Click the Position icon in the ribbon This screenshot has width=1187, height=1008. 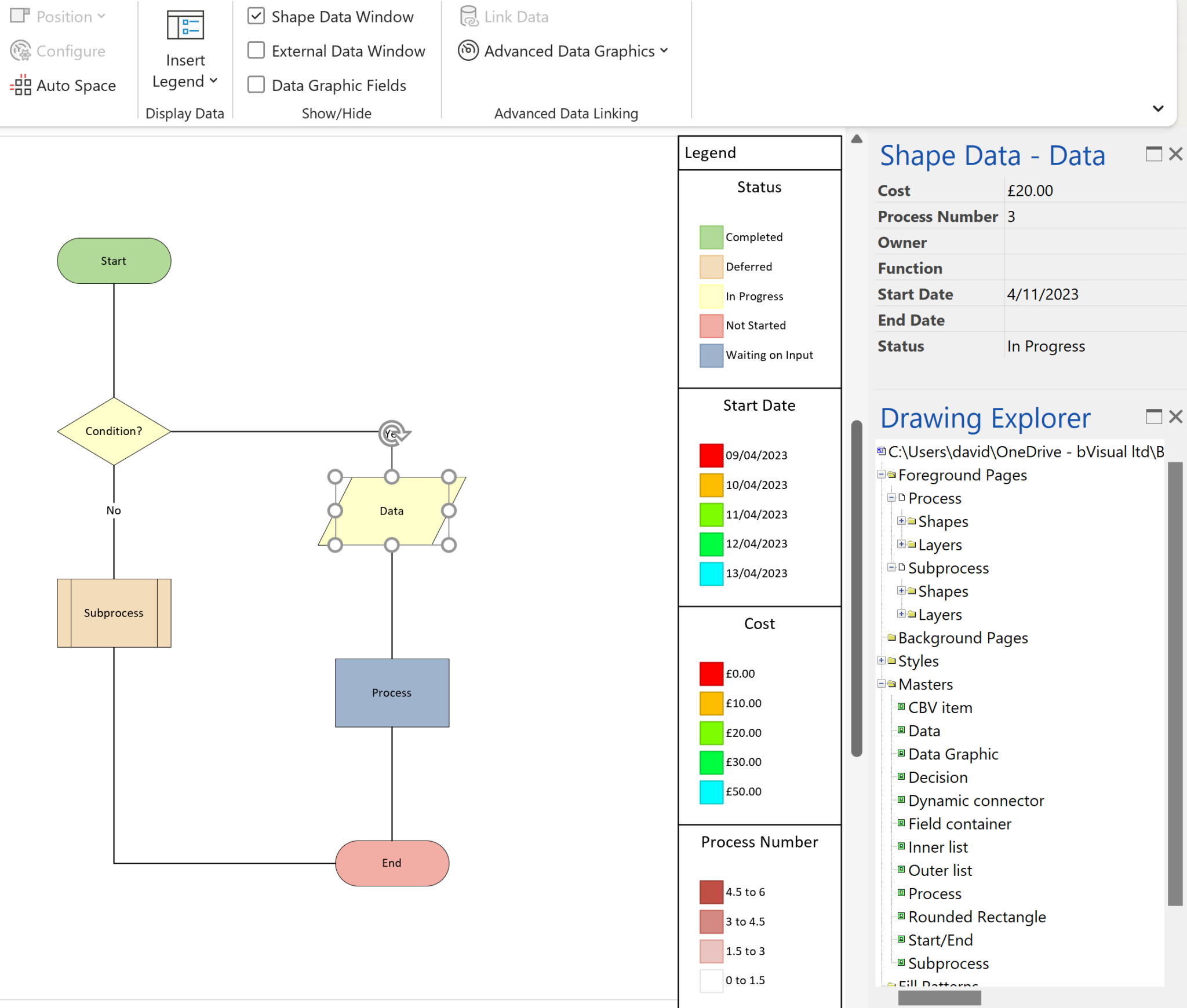19,16
